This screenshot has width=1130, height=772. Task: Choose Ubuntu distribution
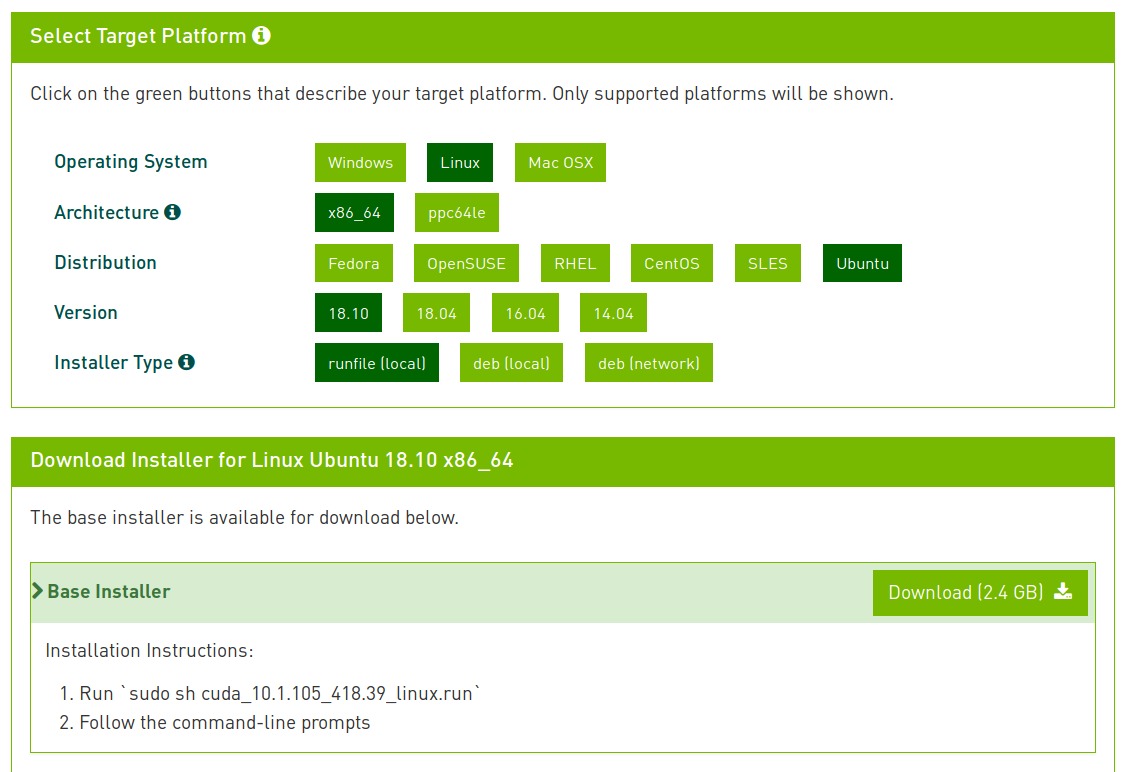click(x=862, y=263)
